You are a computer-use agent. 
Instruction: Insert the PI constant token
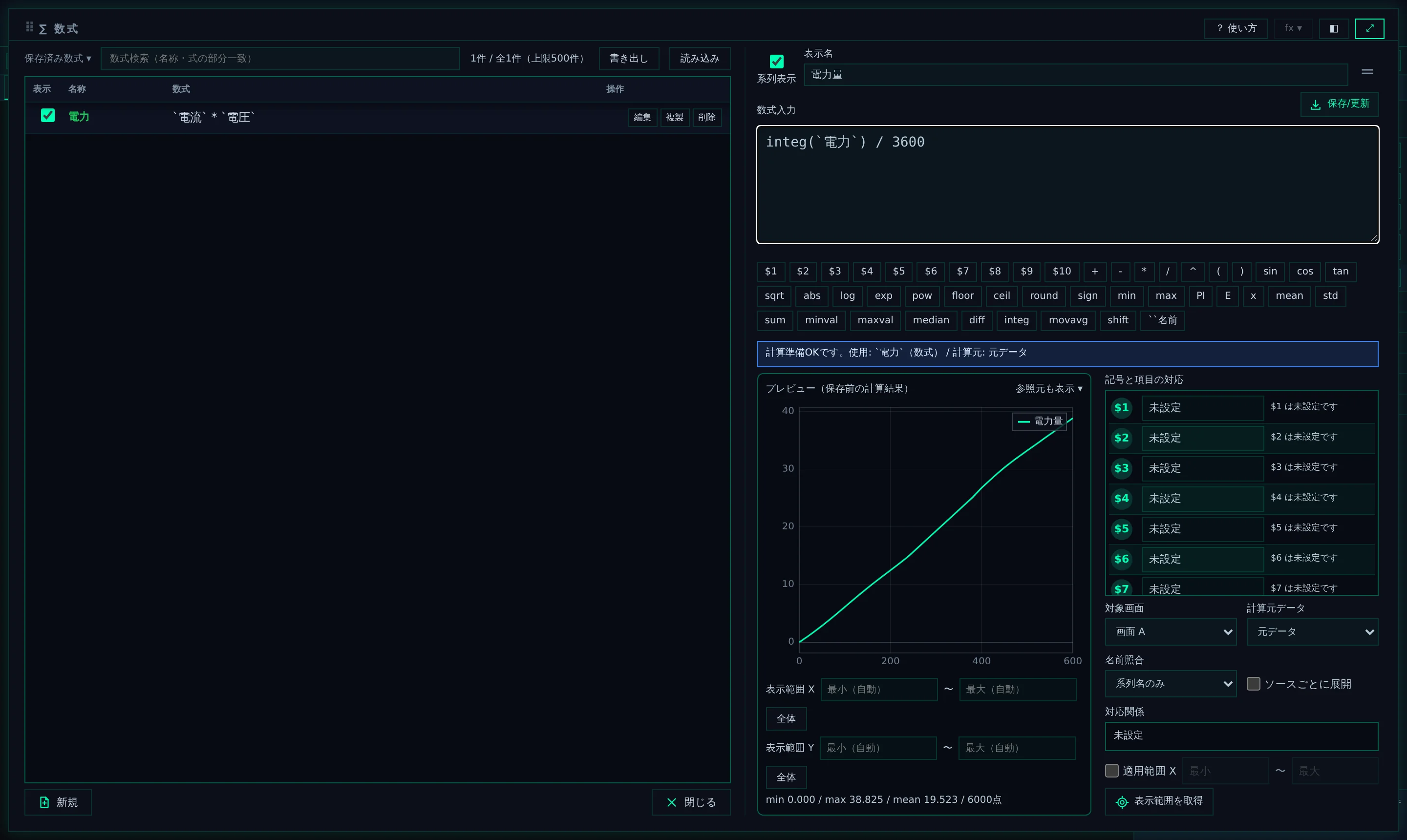[1200, 296]
